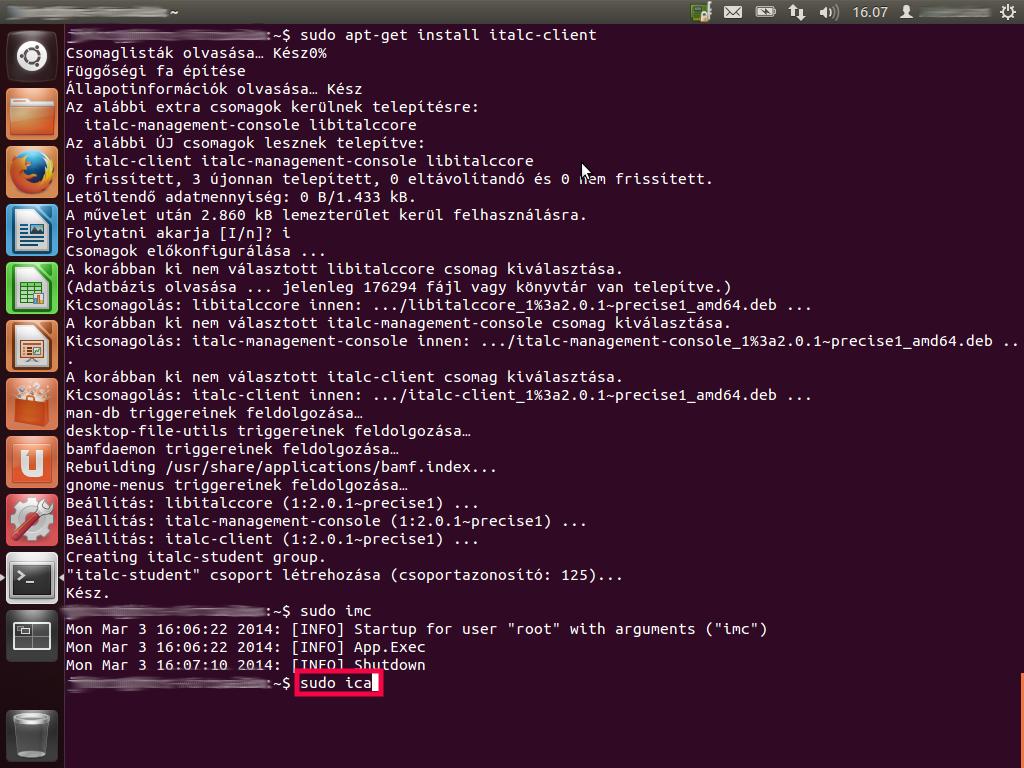Launch Firefox from the launcher
Image resolution: width=1024 pixels, height=768 pixels.
[31, 172]
